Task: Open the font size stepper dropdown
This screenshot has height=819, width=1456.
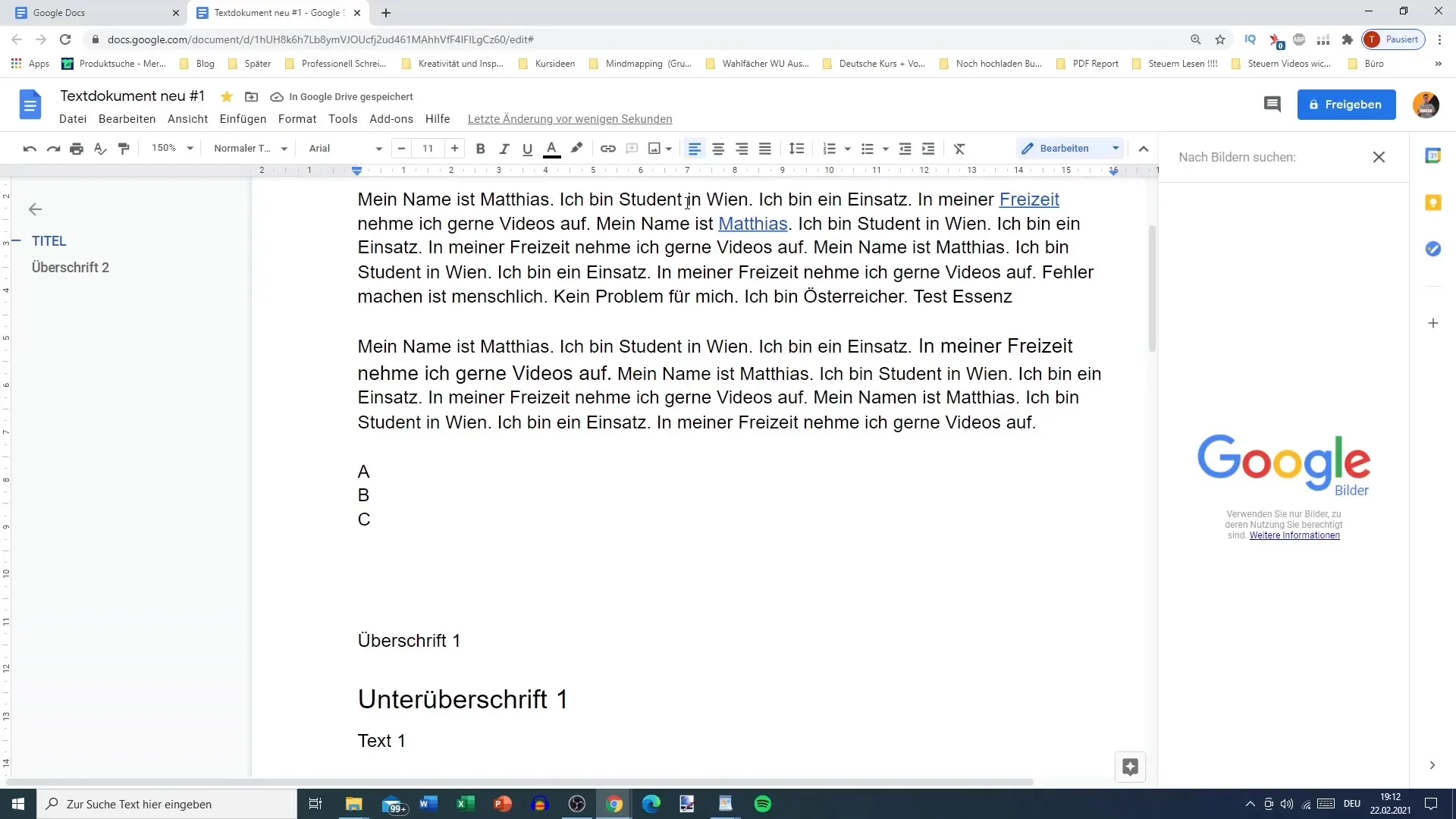Action: pos(428,148)
